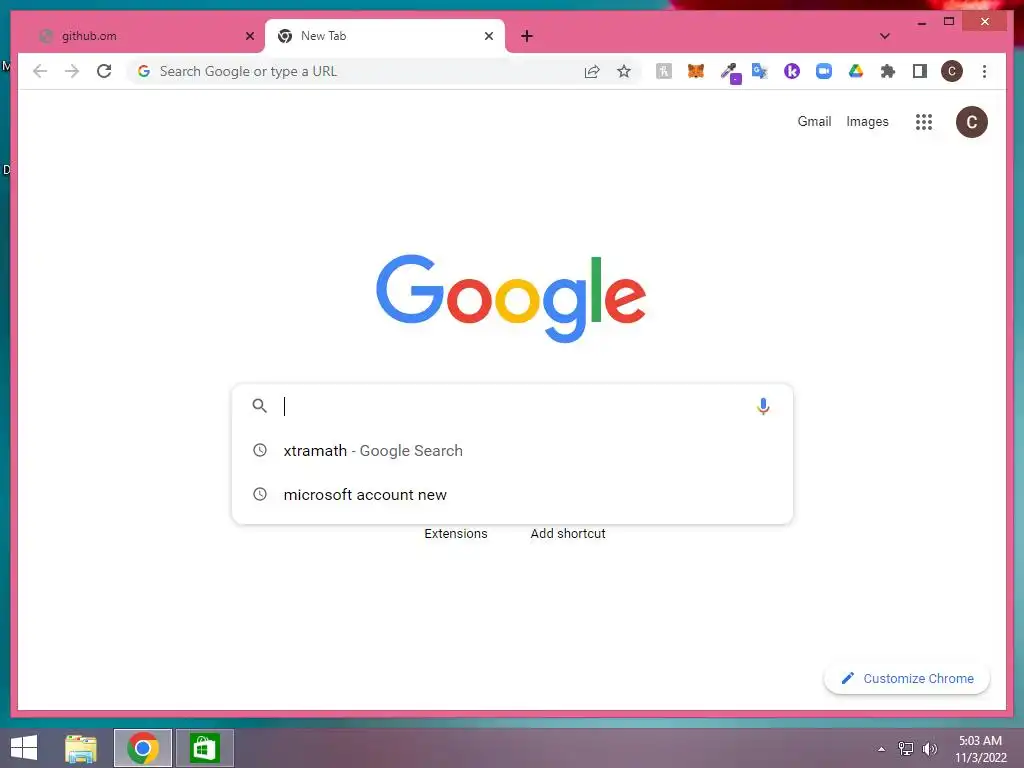Open the gray extension icon beside the star

point(664,71)
